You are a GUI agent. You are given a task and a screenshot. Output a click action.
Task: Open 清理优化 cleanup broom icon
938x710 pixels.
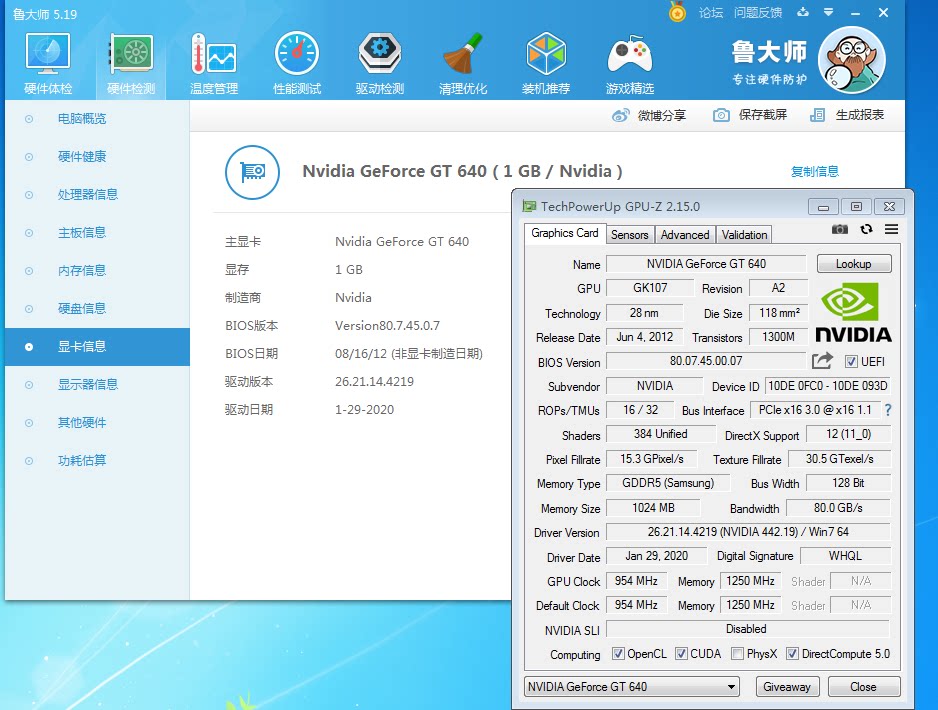(463, 63)
